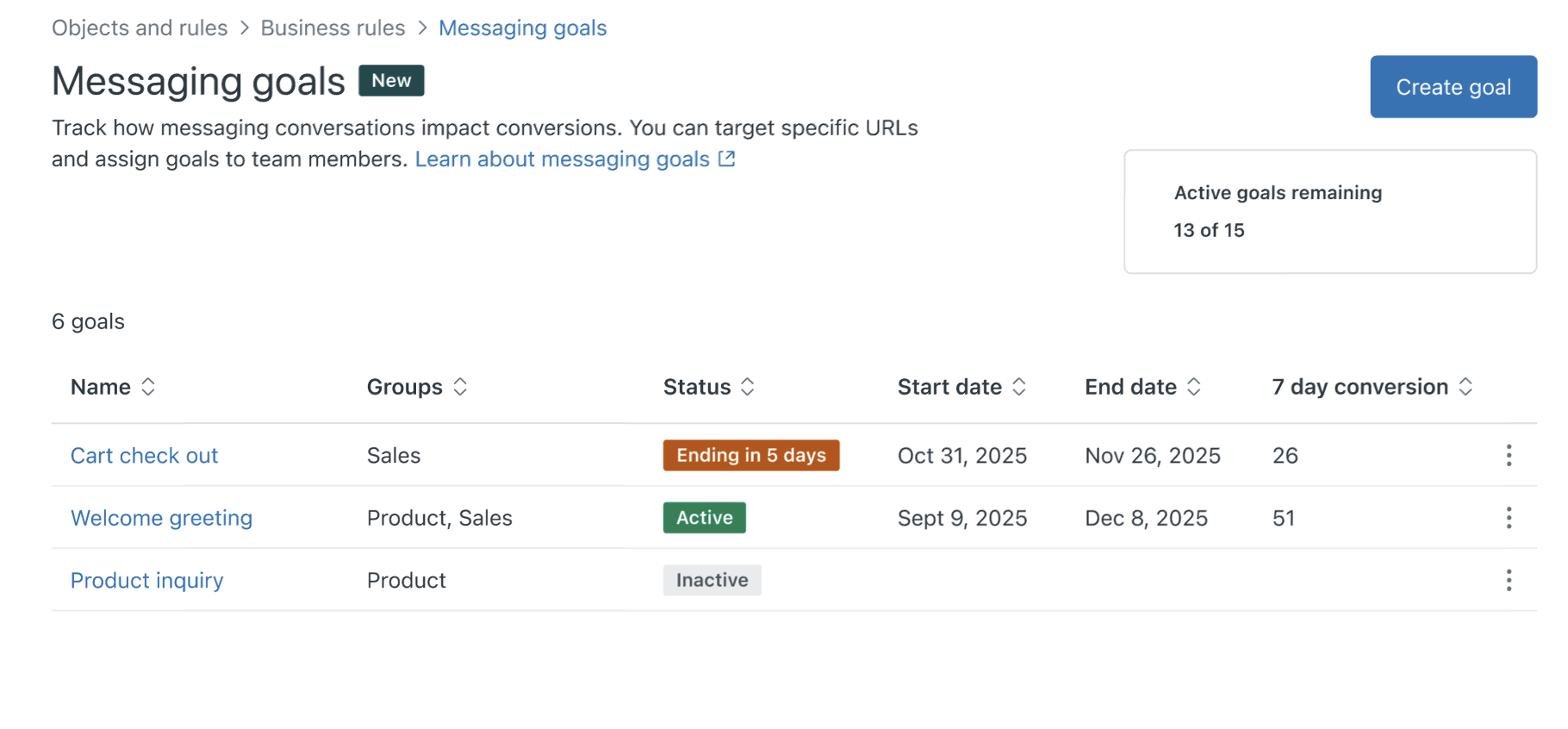Click the external link icon beside Learn more
This screenshot has height=729, width=1568.
pos(727,159)
